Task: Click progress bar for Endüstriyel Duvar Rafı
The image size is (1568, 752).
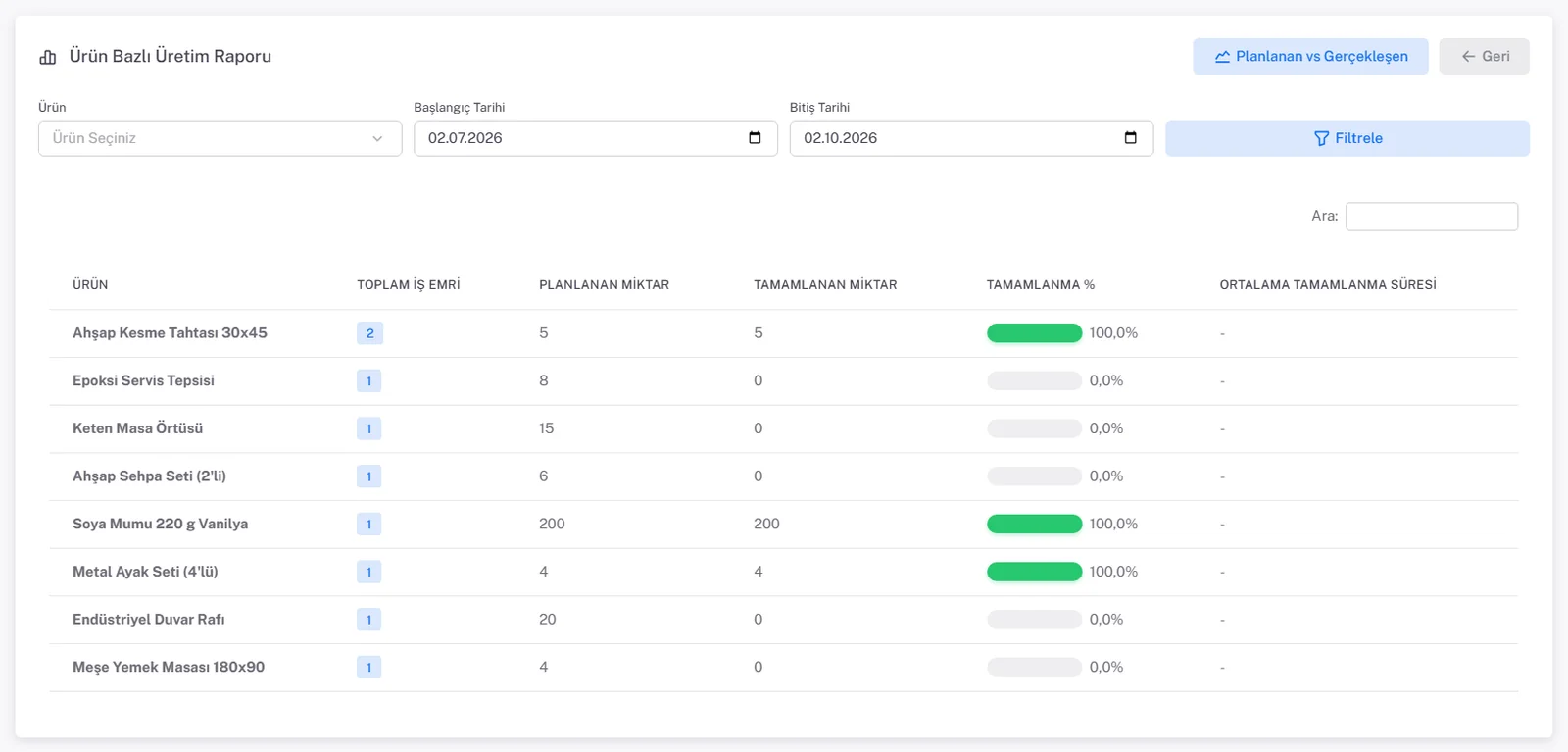Action: pos(1034,620)
